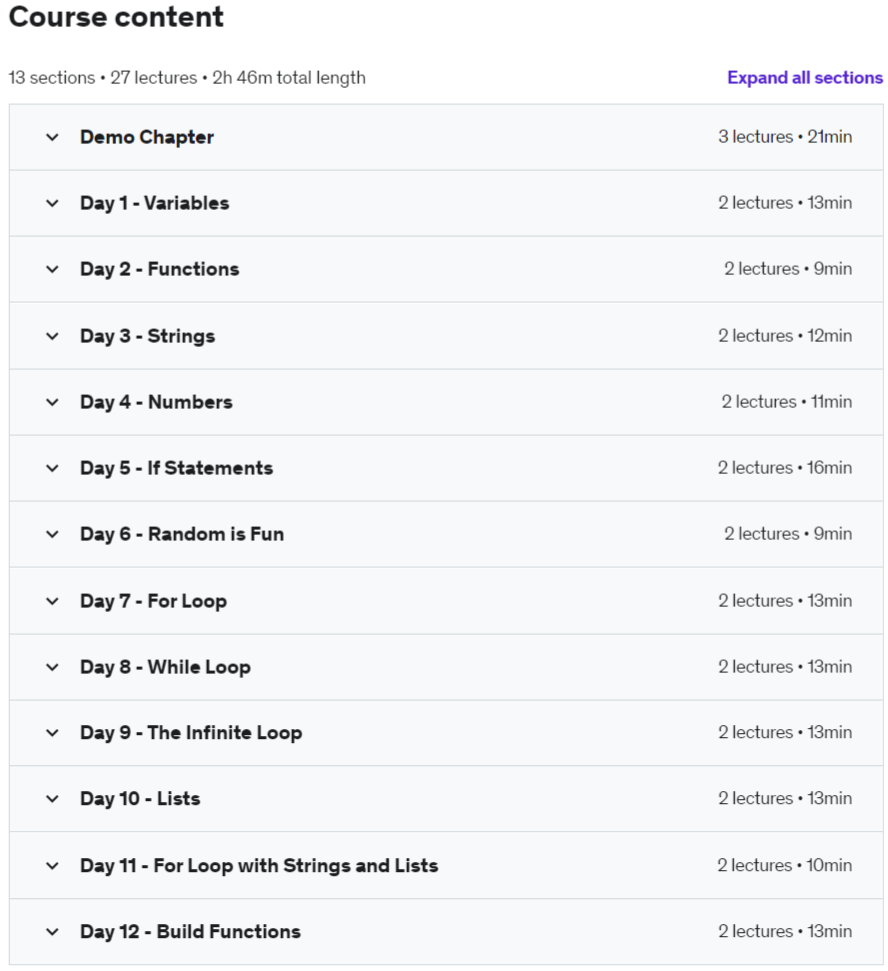Click the chevron icon beside Demo Chapter
The height and width of the screenshot is (971, 888).
(53, 137)
